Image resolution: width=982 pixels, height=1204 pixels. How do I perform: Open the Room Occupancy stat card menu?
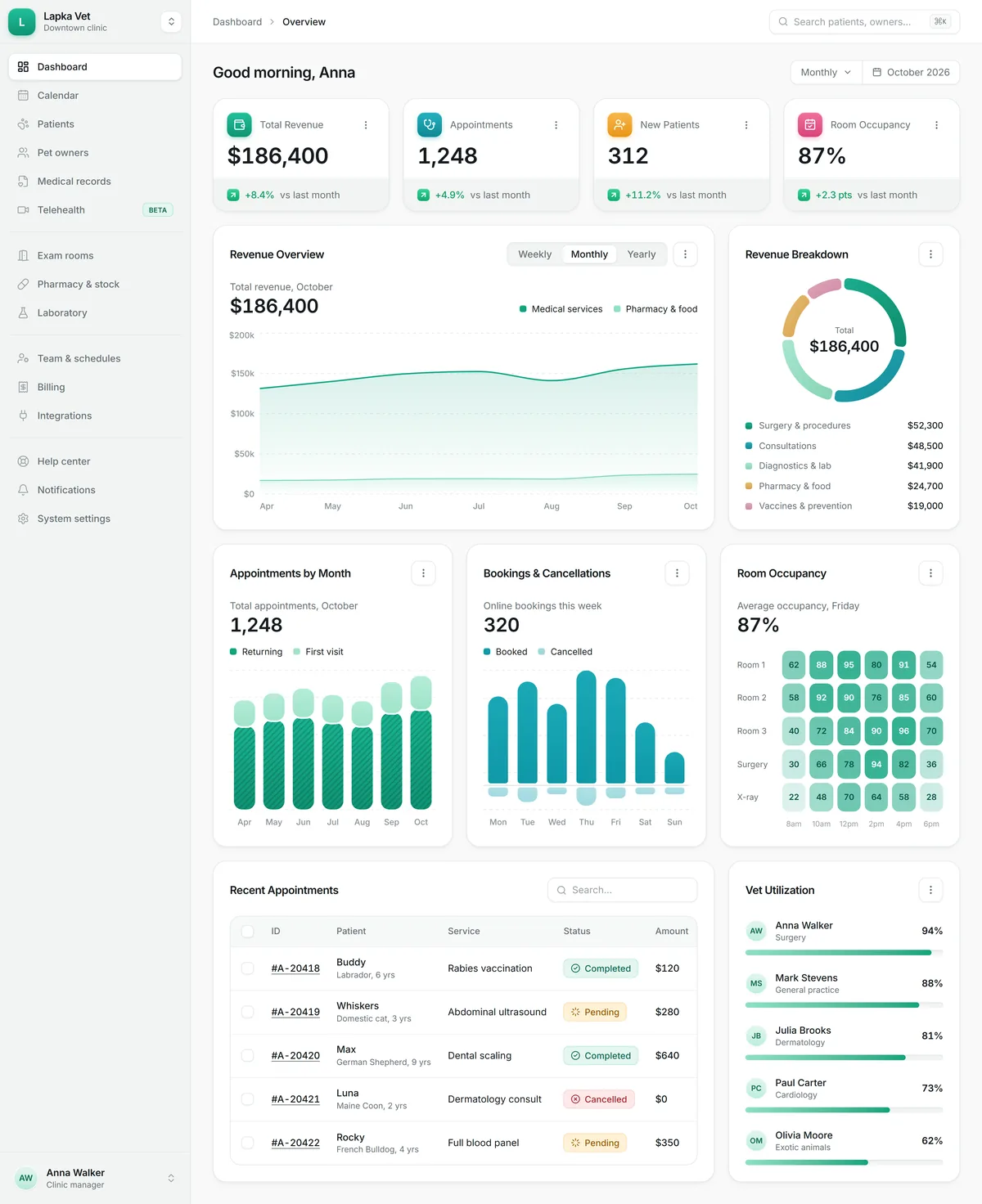[x=936, y=125]
